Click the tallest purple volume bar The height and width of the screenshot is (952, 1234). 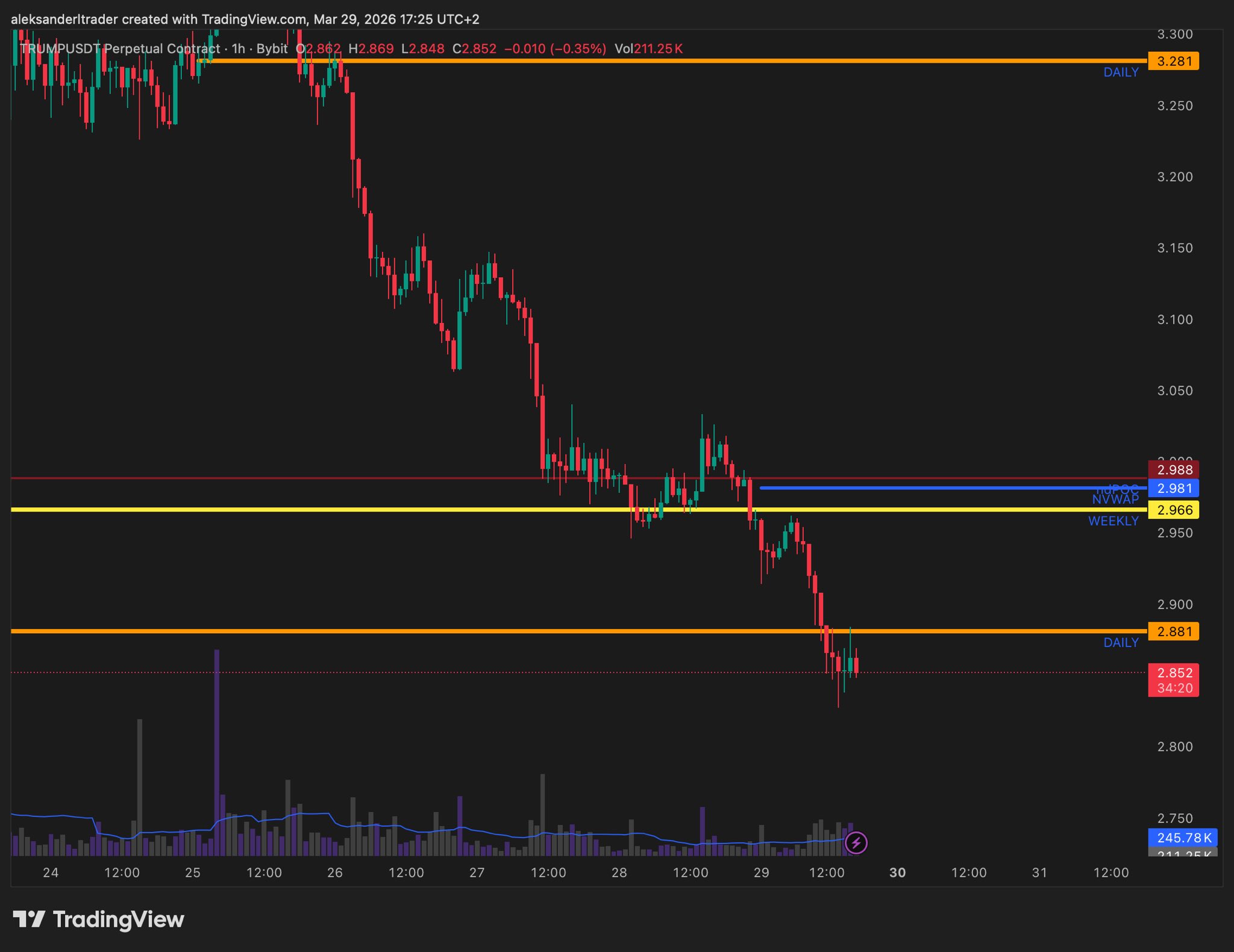(217, 753)
